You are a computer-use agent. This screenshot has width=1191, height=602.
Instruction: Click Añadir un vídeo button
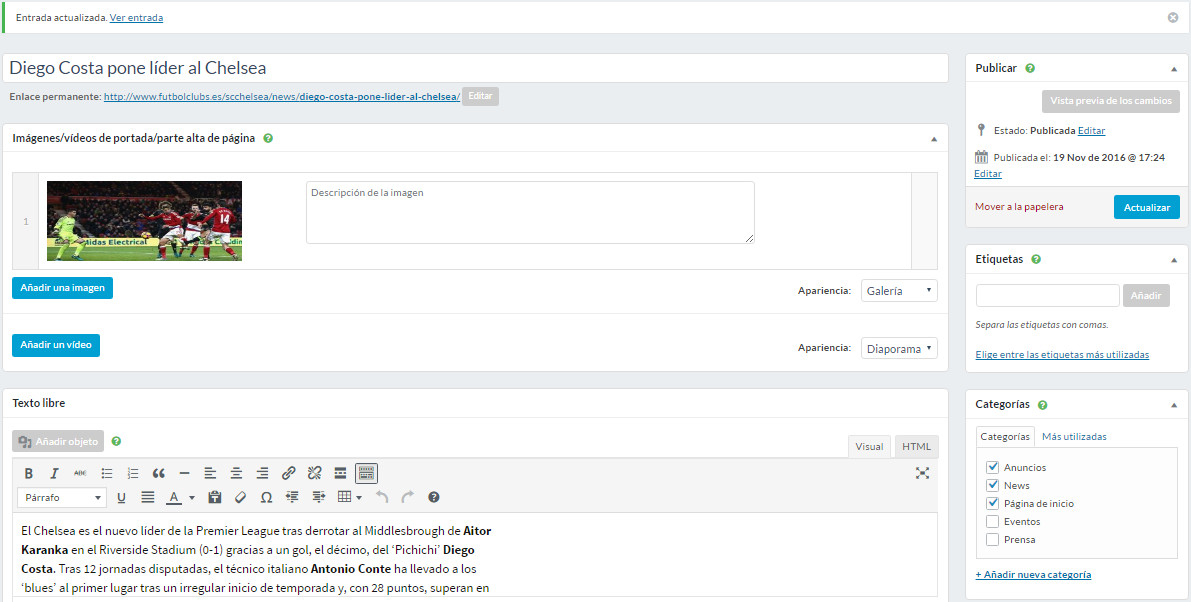pos(55,345)
